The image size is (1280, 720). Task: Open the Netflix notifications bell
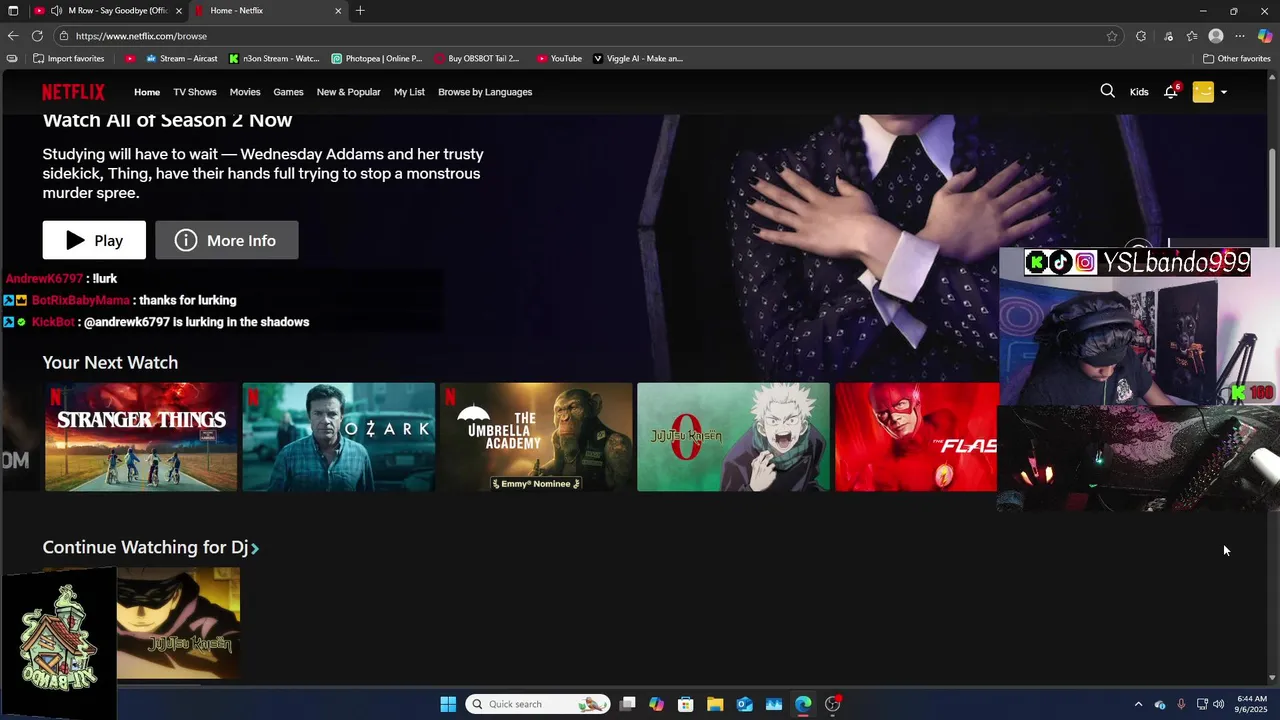[1171, 92]
